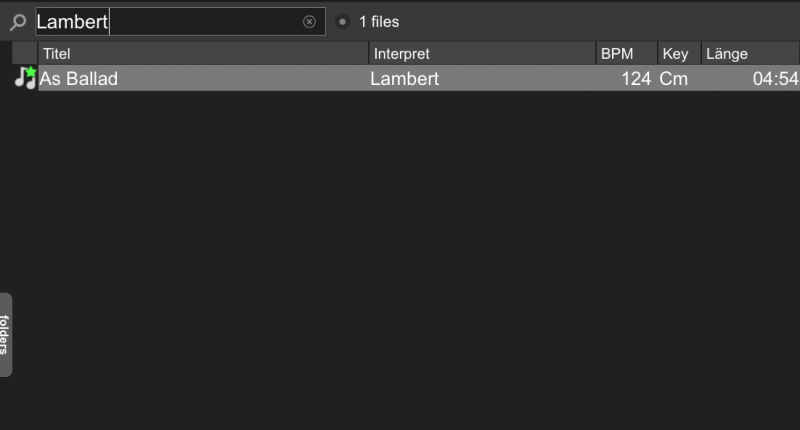This screenshot has height=430, width=800.
Task: Click the 04:54 track length
Action: point(776,79)
